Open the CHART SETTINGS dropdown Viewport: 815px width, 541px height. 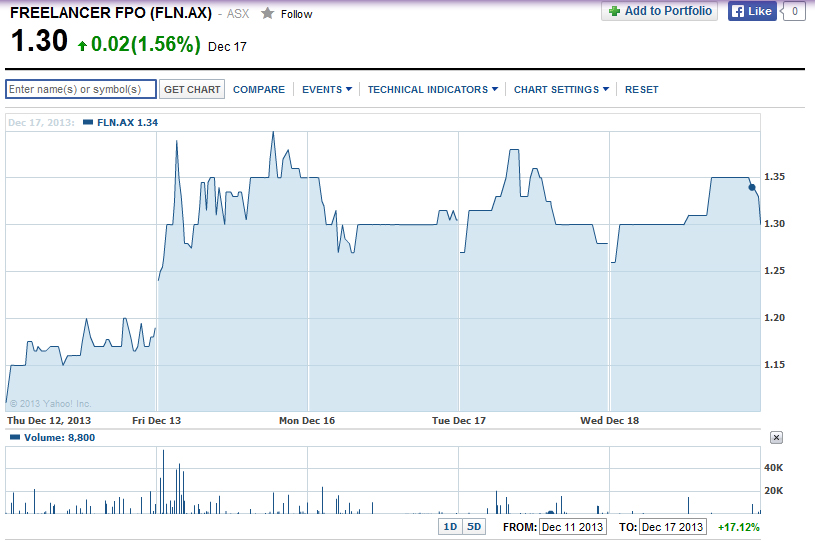point(561,89)
